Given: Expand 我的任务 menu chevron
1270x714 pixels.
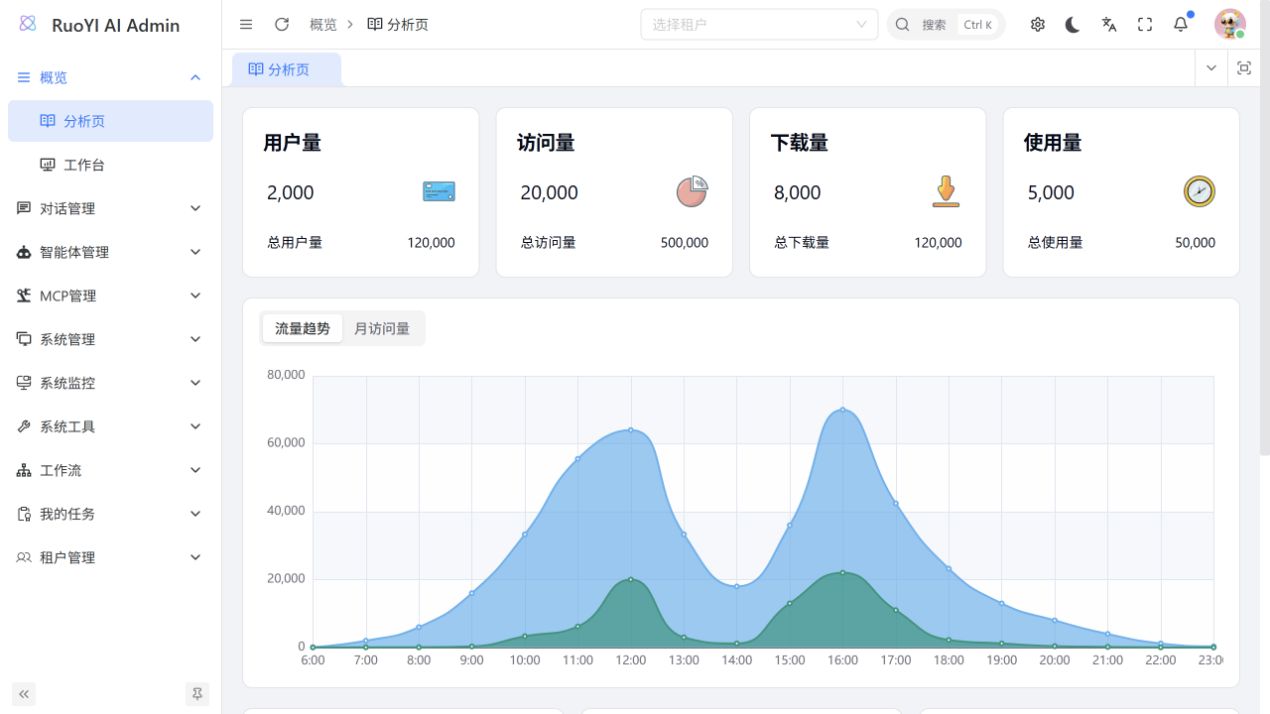Looking at the screenshot, I should coord(196,514).
